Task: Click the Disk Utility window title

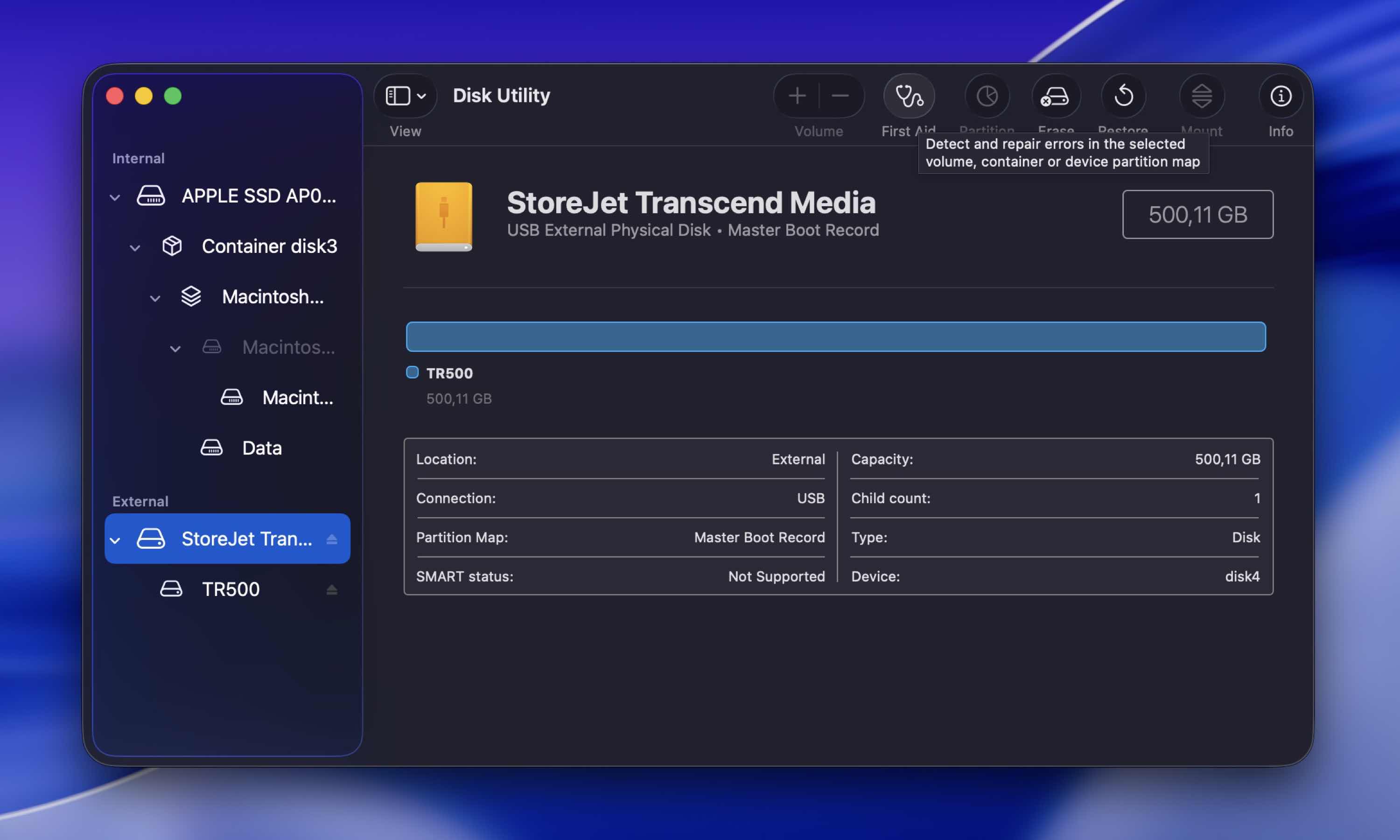Action: coord(501,95)
